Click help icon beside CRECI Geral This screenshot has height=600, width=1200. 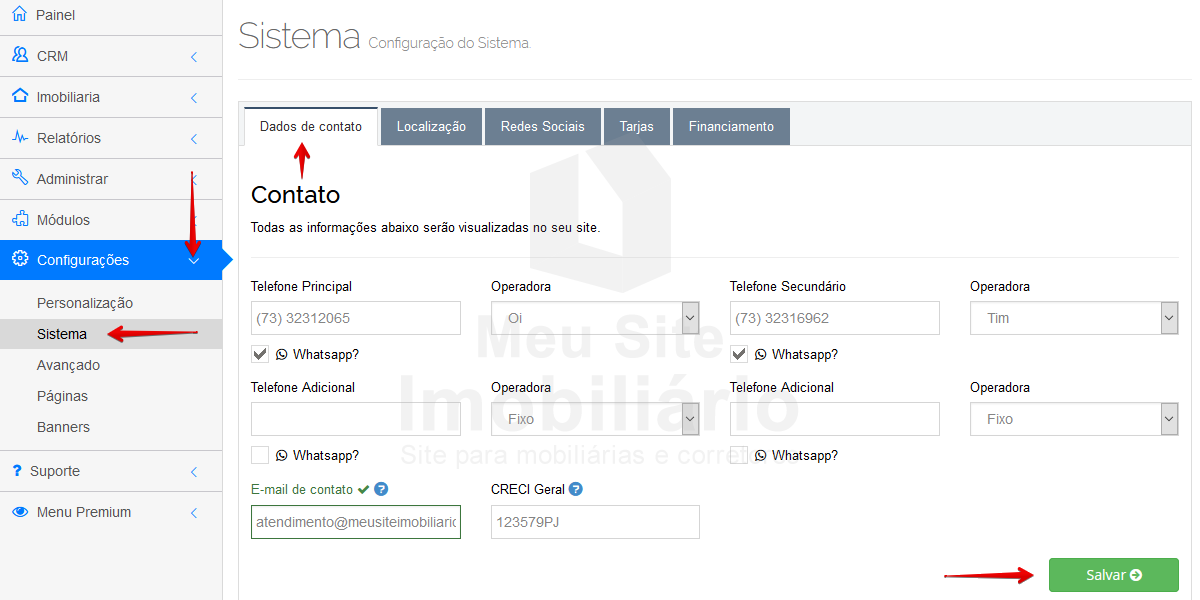pos(575,489)
